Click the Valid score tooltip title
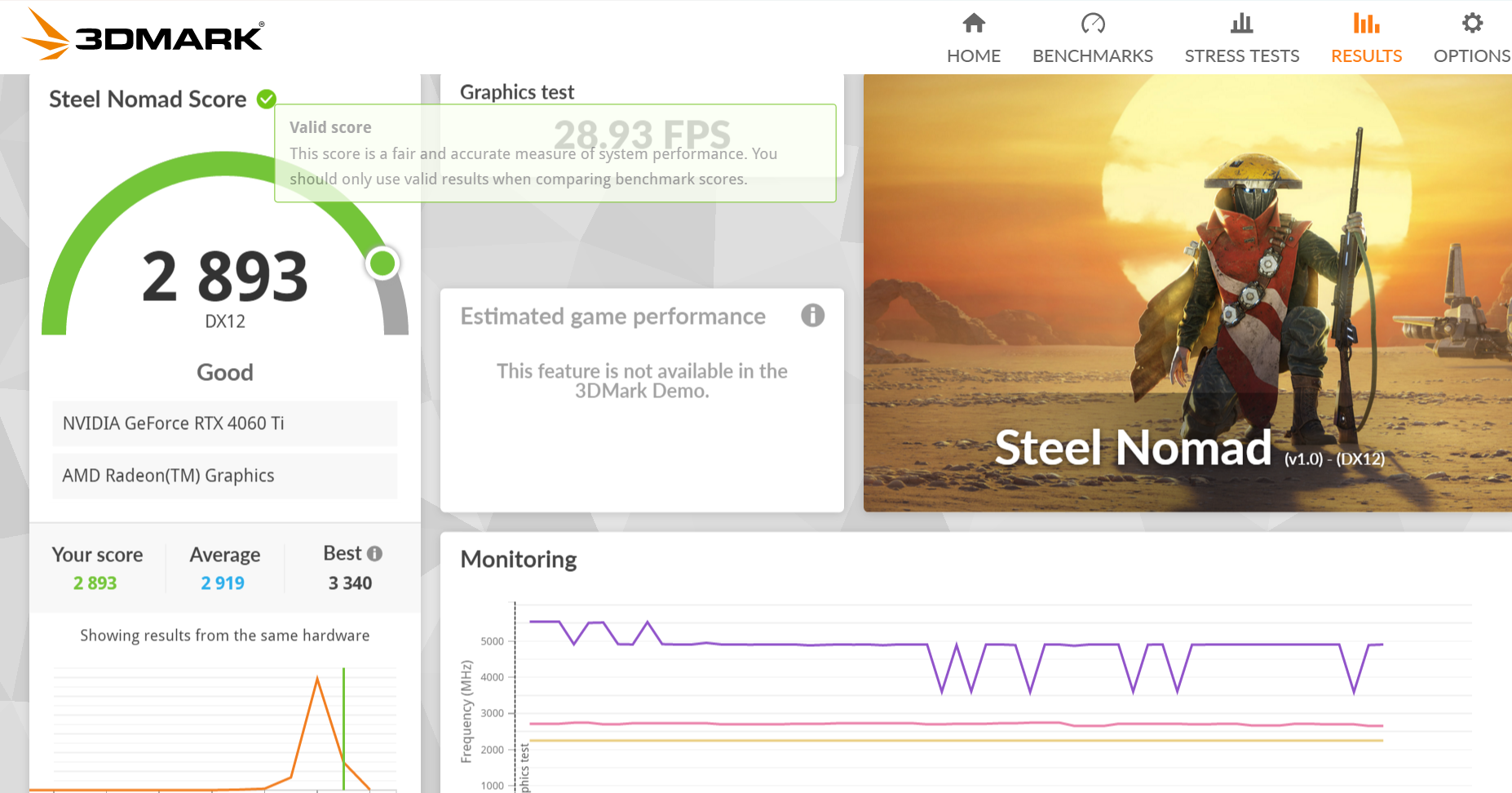This screenshot has height=793, width=1512. point(330,127)
